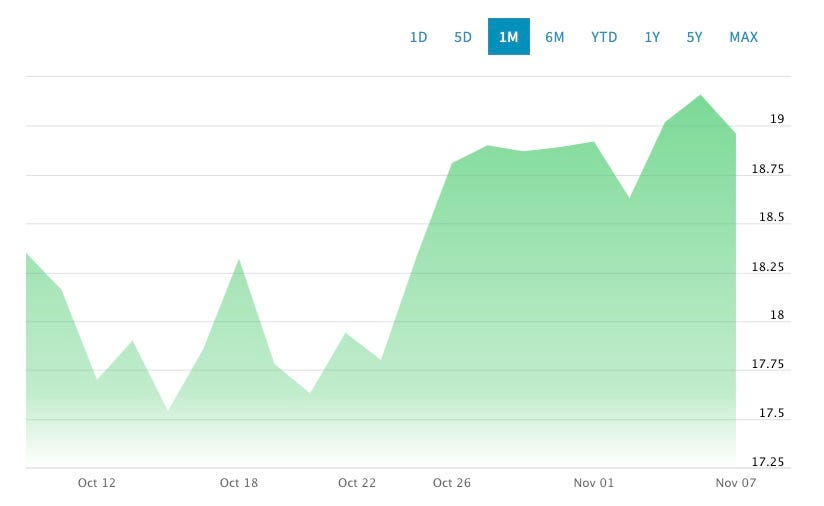This screenshot has width=824, height=506.
Task: Select the 5D time range
Action: [463, 37]
